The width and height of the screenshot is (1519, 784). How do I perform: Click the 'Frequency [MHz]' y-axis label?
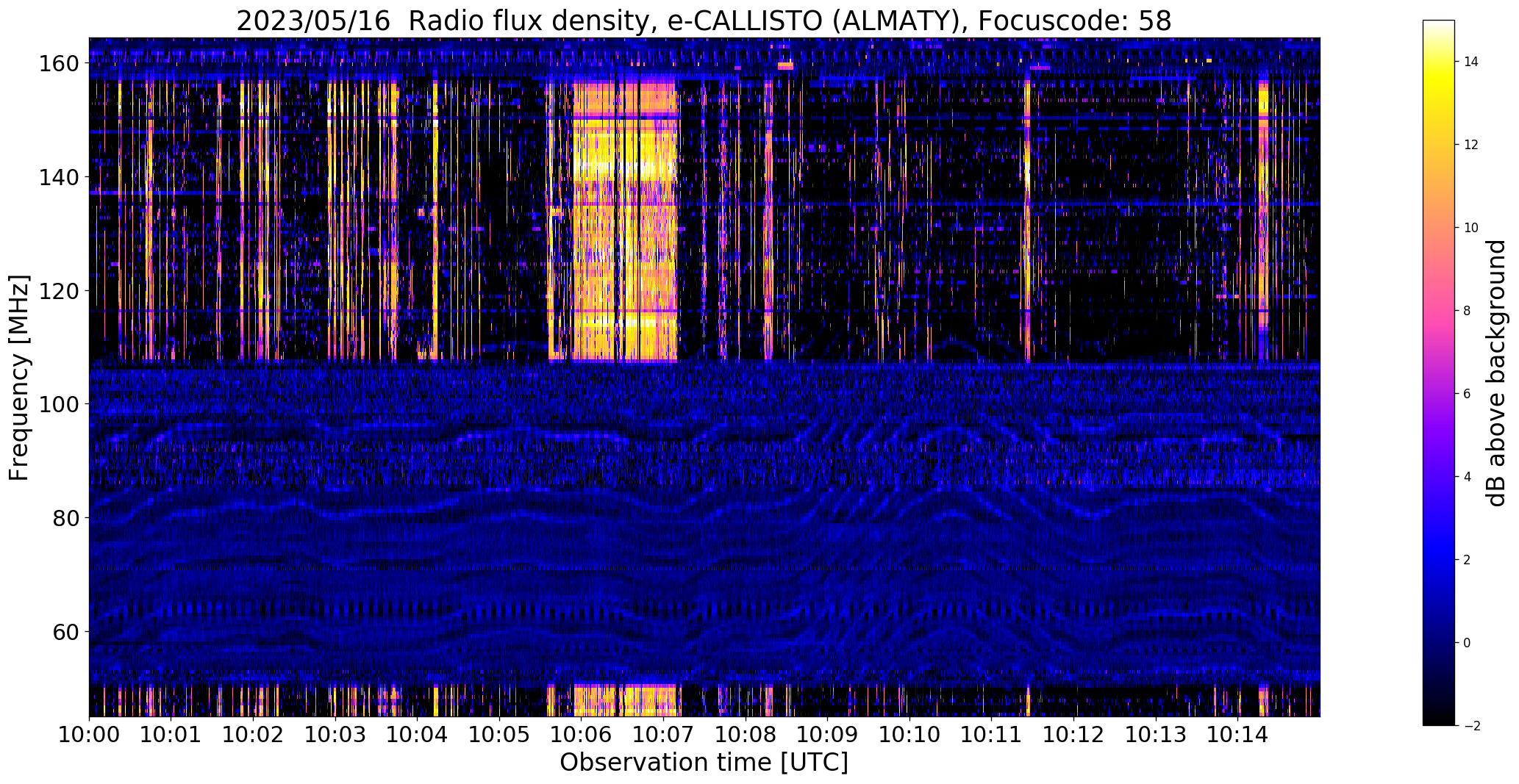19,378
